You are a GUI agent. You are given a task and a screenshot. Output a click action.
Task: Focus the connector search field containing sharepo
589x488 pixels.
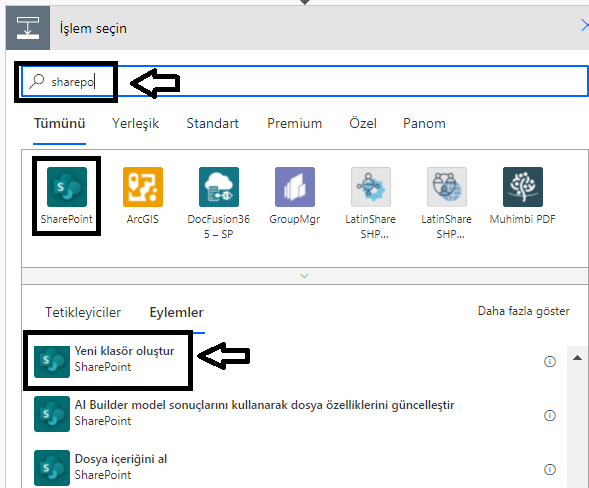(304, 81)
